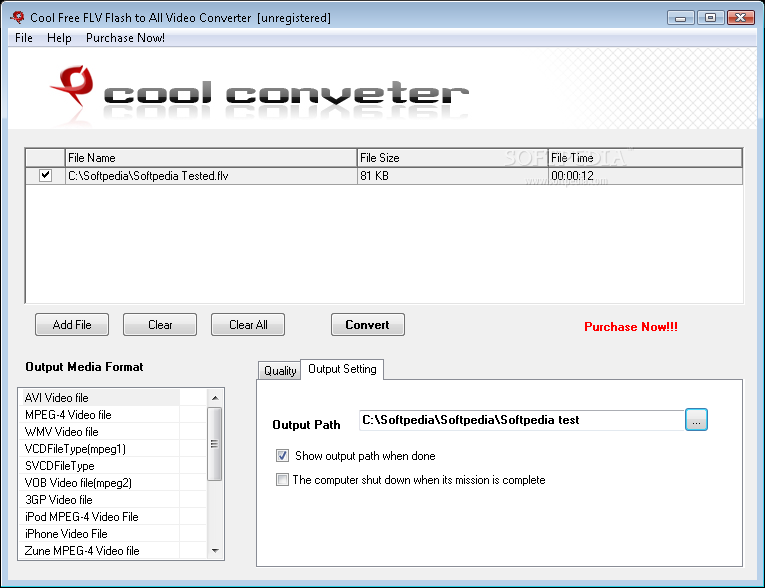This screenshot has width=765, height=588.
Task: Select the C:\Softpedia\Softpedia Tested.flv row
Action: pyautogui.click(x=384, y=176)
